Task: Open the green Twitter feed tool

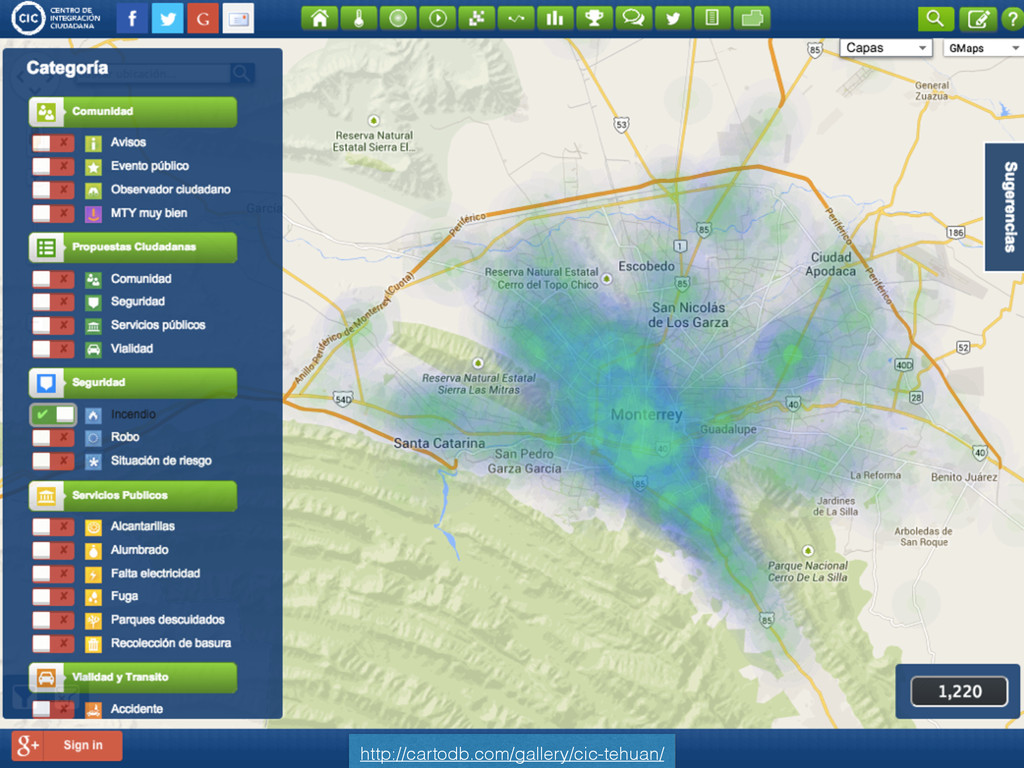Action: click(673, 18)
